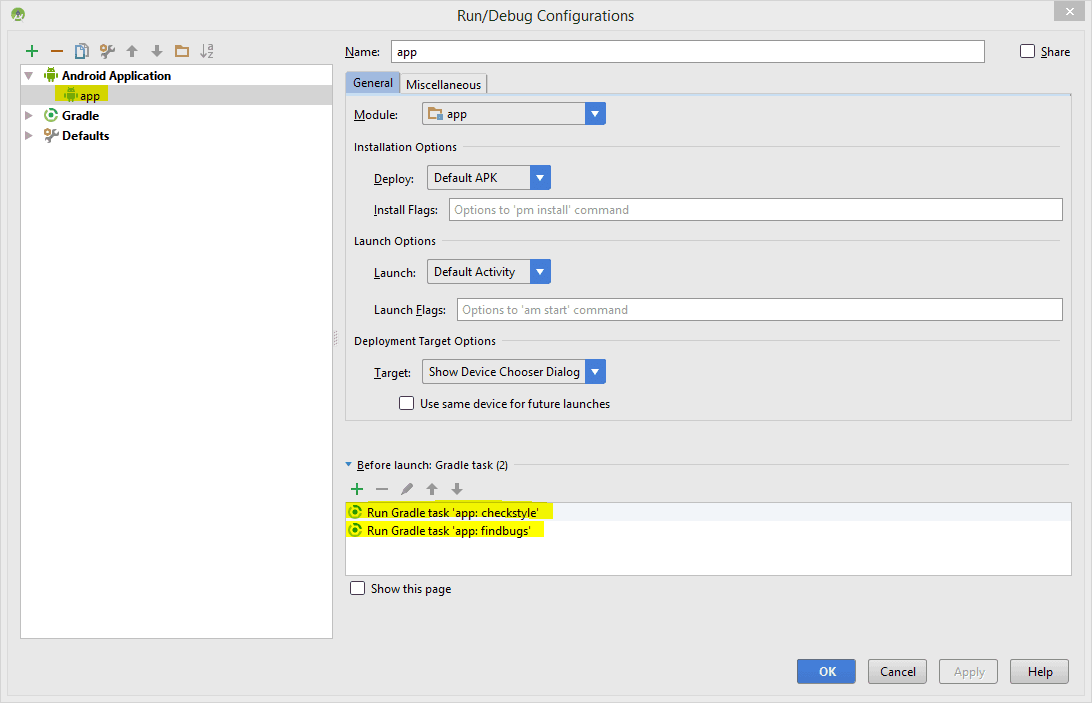Switch to the Miscellaneous tab
This screenshot has height=703, width=1092.
coord(443,85)
